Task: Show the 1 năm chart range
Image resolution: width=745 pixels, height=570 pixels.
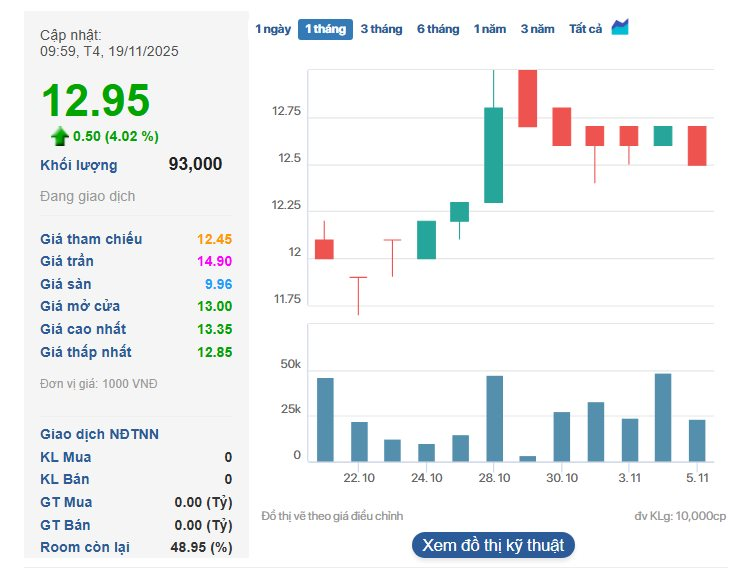Action: pos(490,29)
